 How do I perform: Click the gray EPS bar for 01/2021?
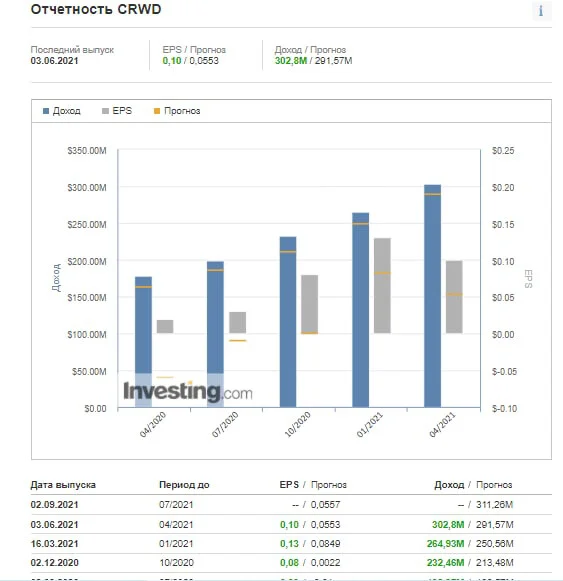(x=382, y=285)
